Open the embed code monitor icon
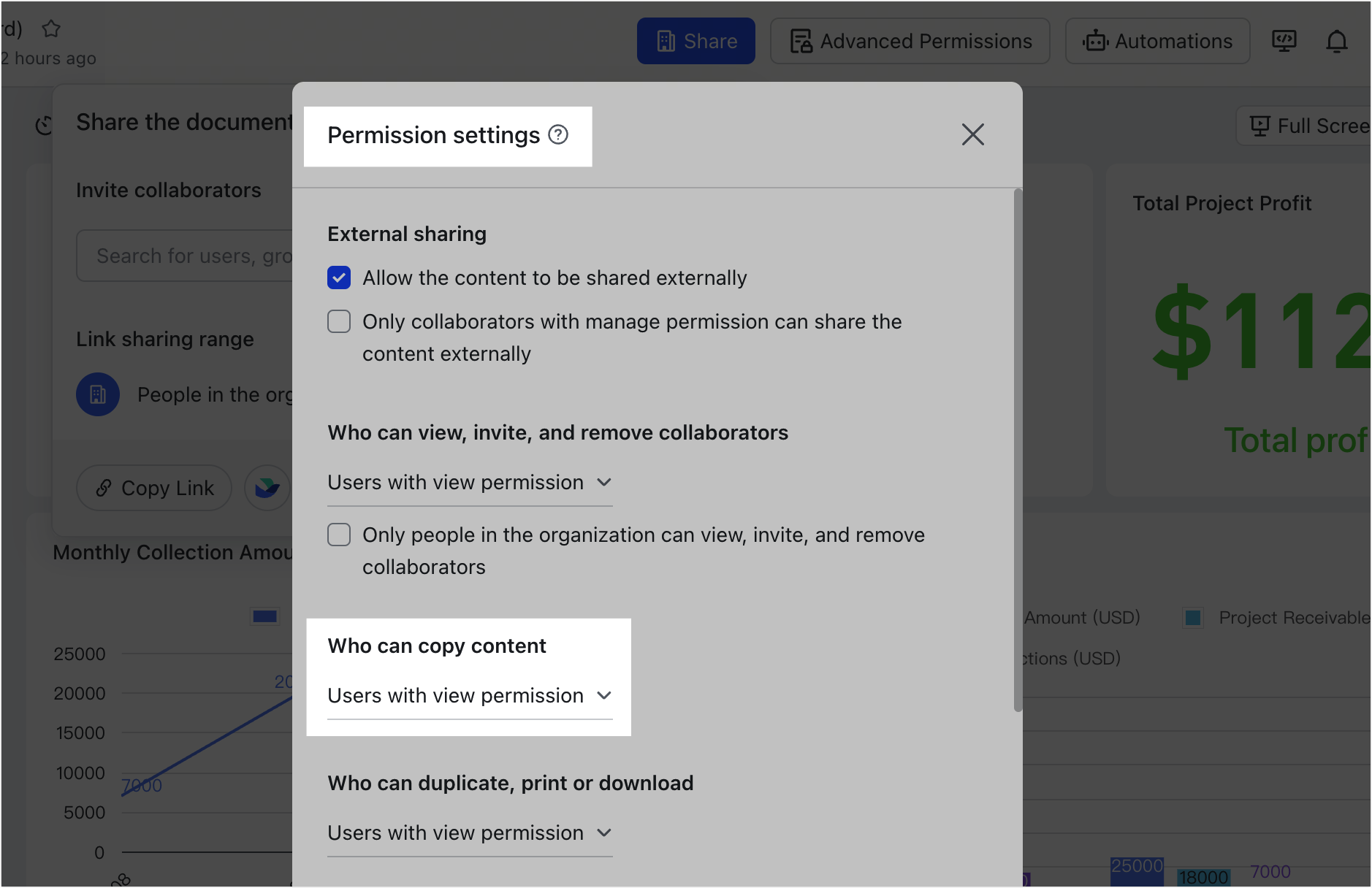 (1285, 41)
